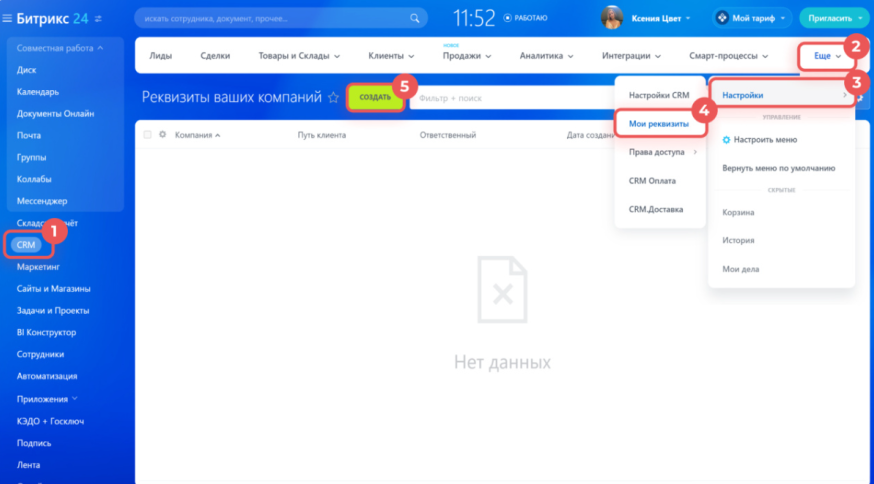Expand the Интеграции dropdown

pyautogui.click(x=631, y=56)
